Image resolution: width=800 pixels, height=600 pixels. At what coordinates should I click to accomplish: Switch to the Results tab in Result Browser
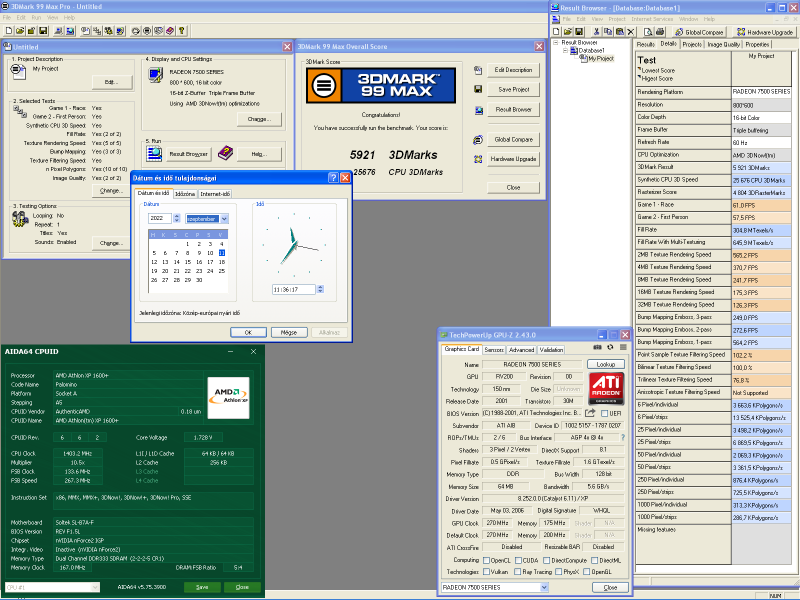(645, 44)
